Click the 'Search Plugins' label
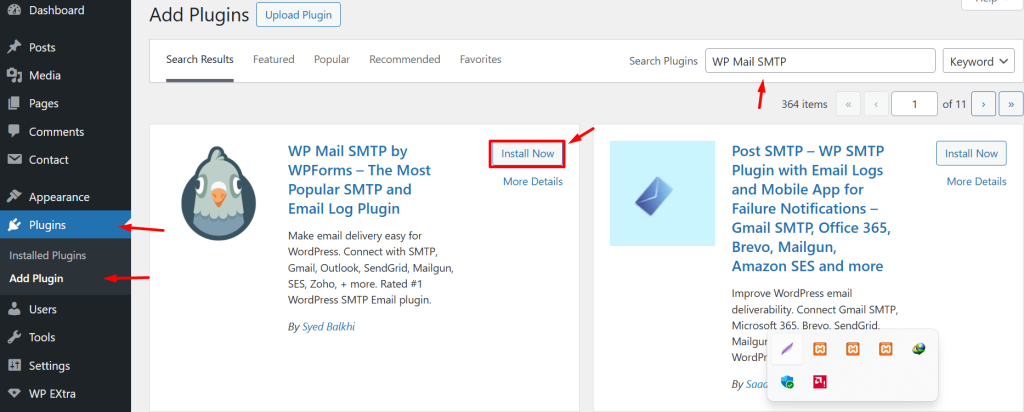Viewport: 1024px width, 412px height. point(664,61)
